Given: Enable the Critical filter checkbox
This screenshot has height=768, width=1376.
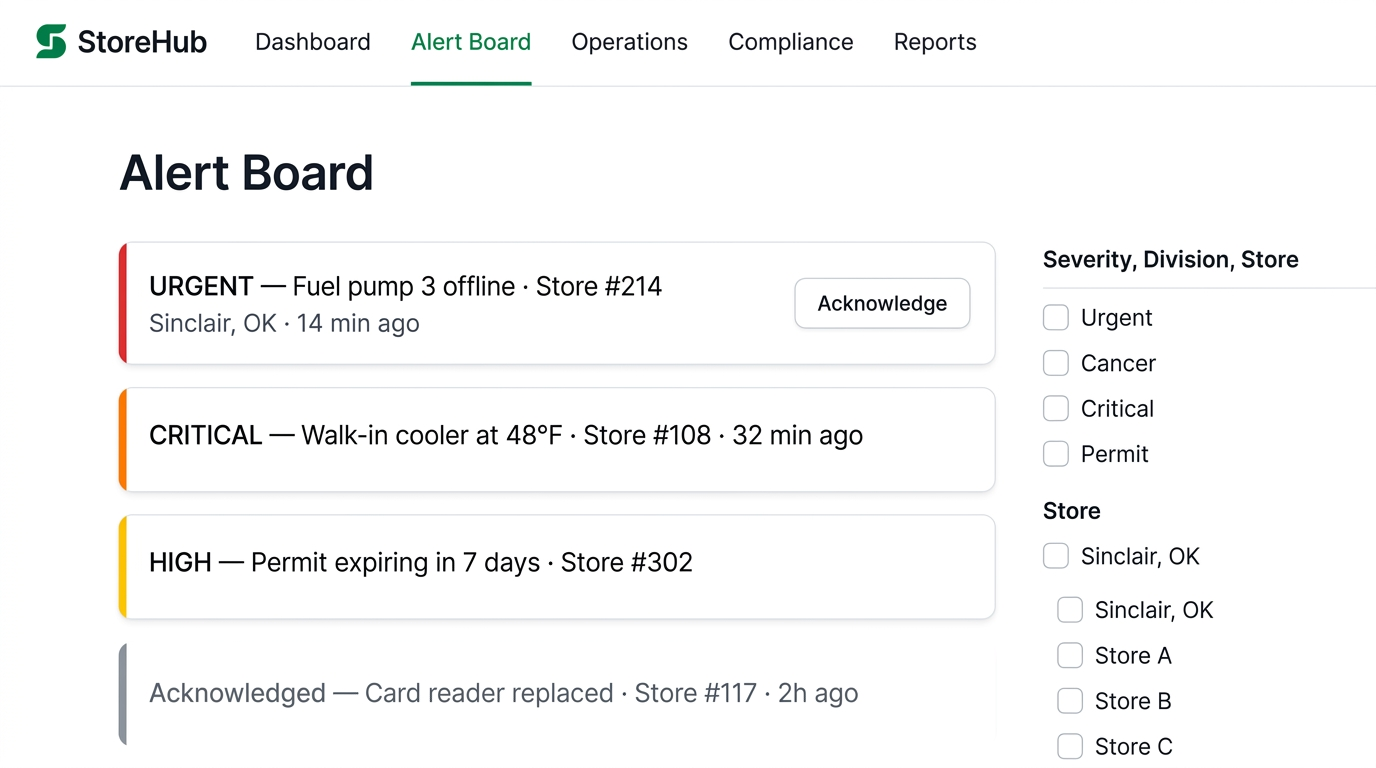Looking at the screenshot, I should tap(1056, 409).
